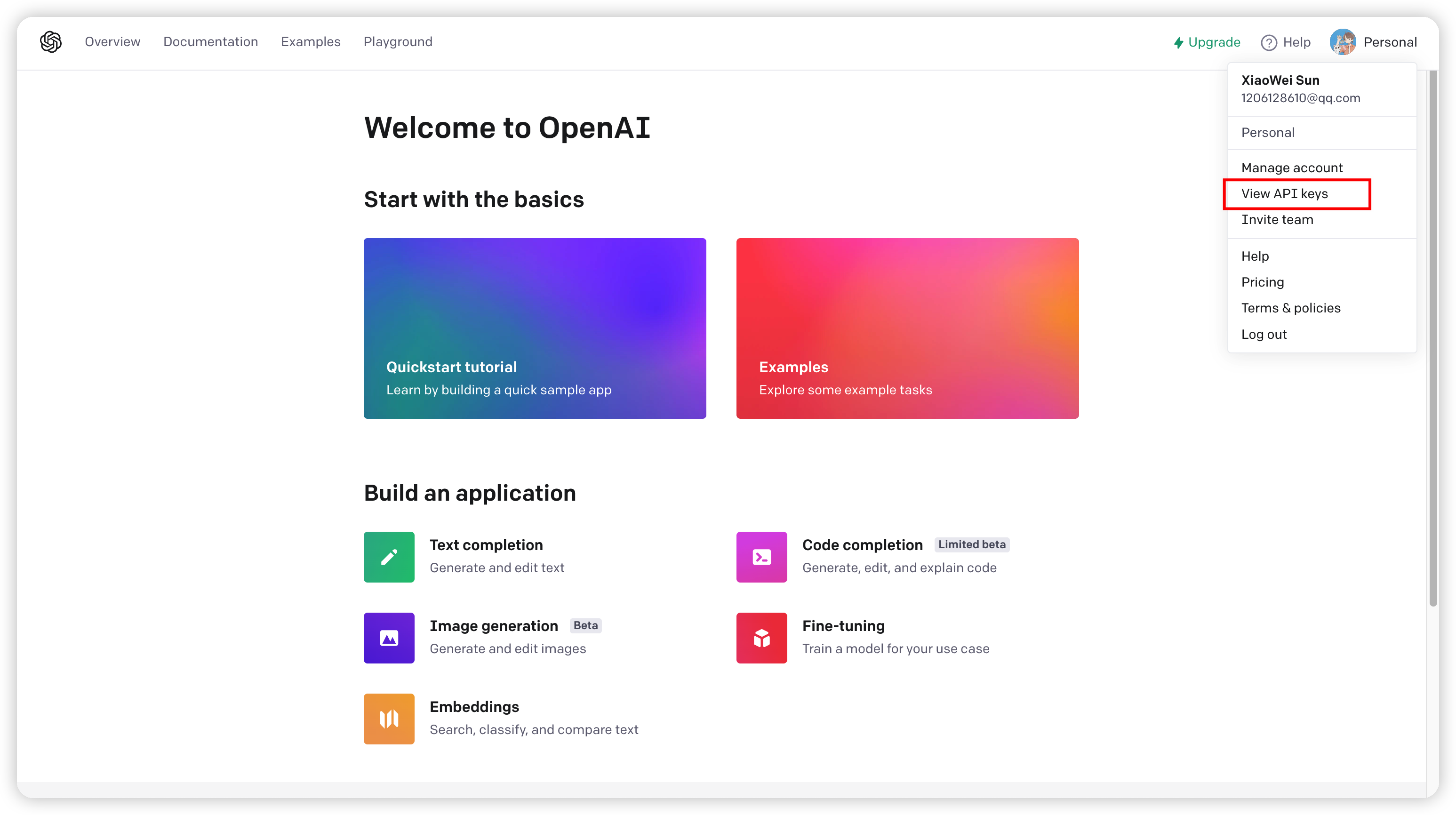This screenshot has width=1456, height=815.
Task: Click the Help question mark icon
Action: click(1268, 42)
